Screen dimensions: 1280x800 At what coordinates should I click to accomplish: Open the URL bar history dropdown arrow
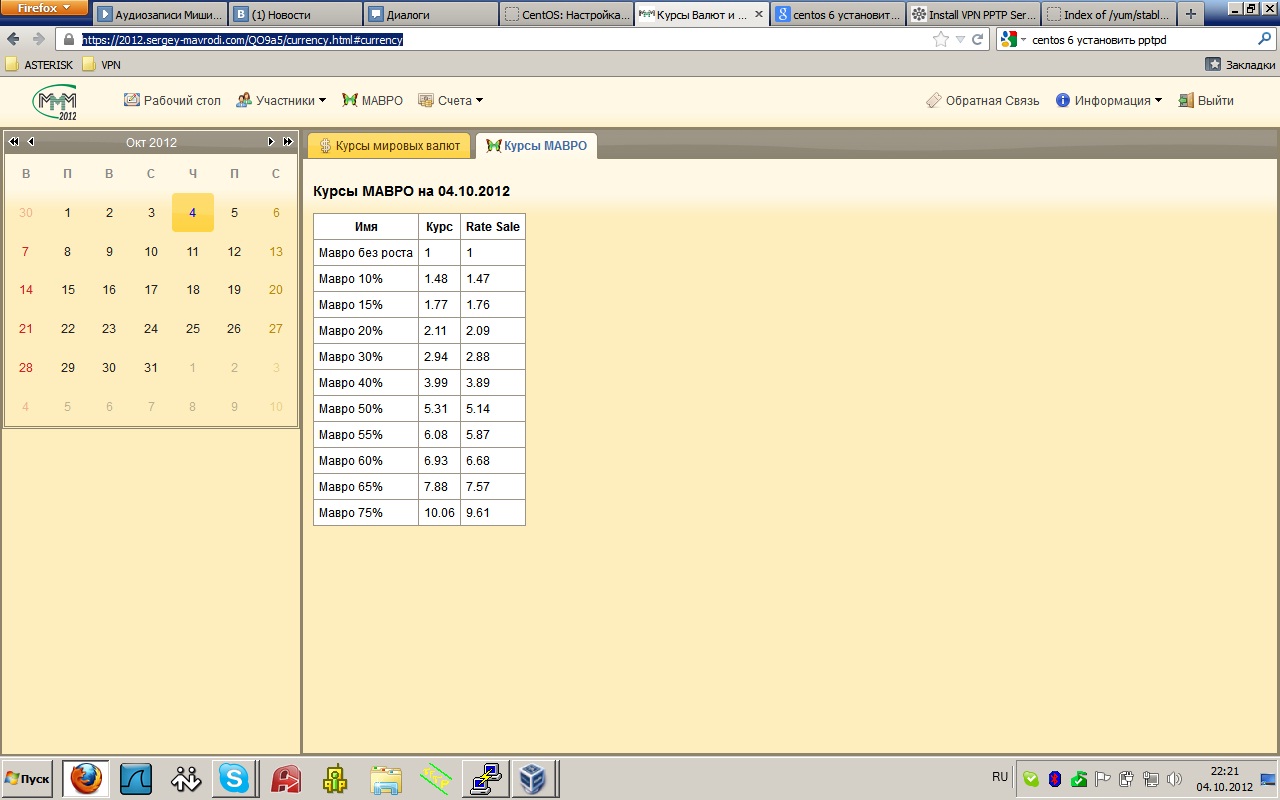[960, 39]
